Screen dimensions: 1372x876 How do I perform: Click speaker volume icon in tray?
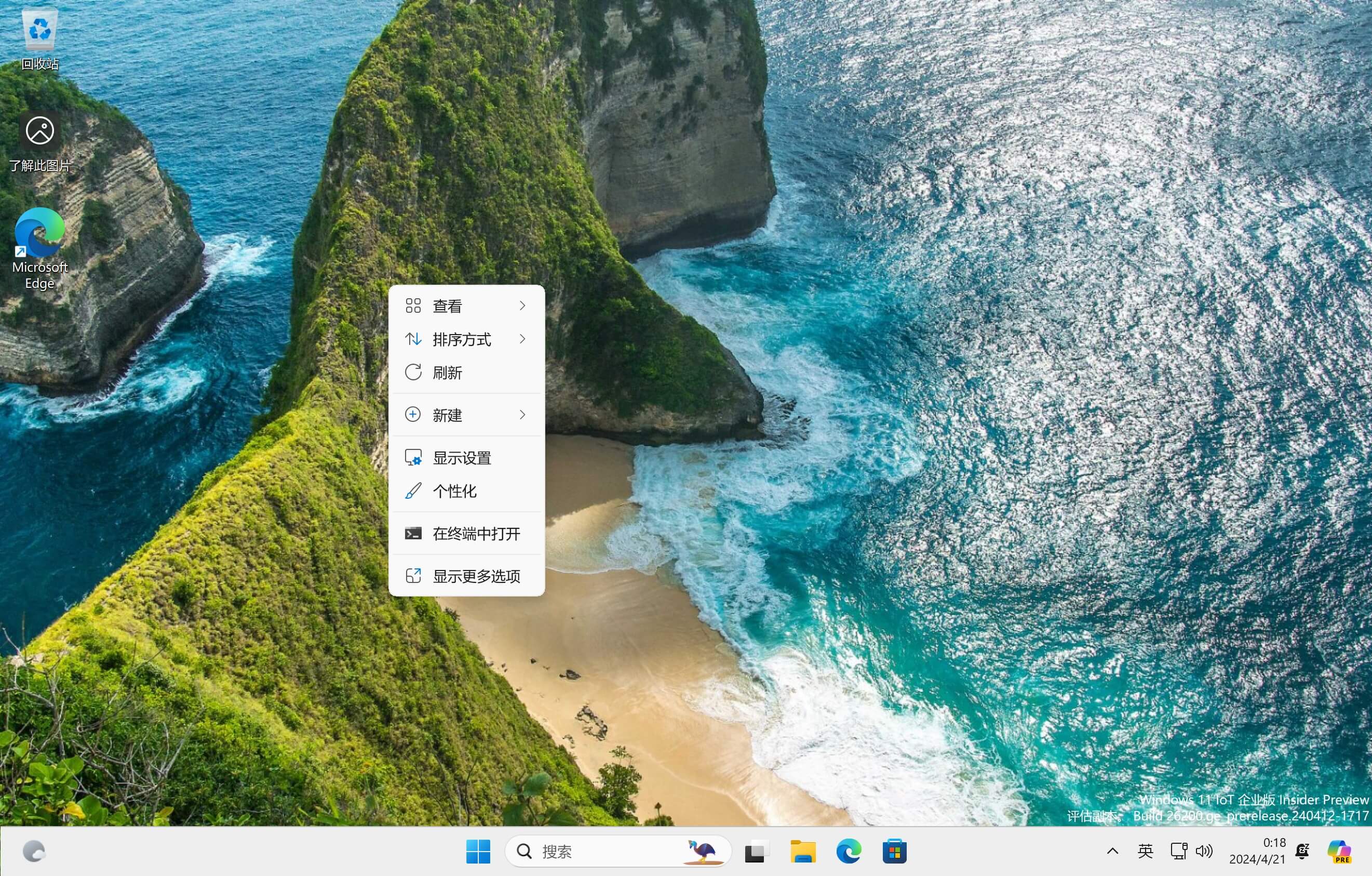coord(1206,852)
